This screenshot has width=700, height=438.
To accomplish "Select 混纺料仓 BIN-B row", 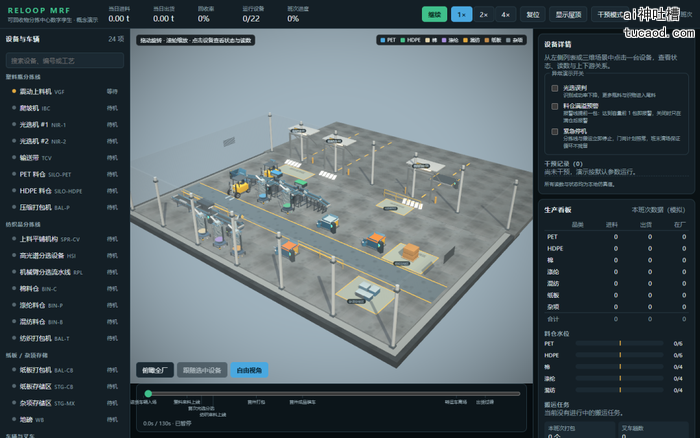I will (x=64, y=321).
